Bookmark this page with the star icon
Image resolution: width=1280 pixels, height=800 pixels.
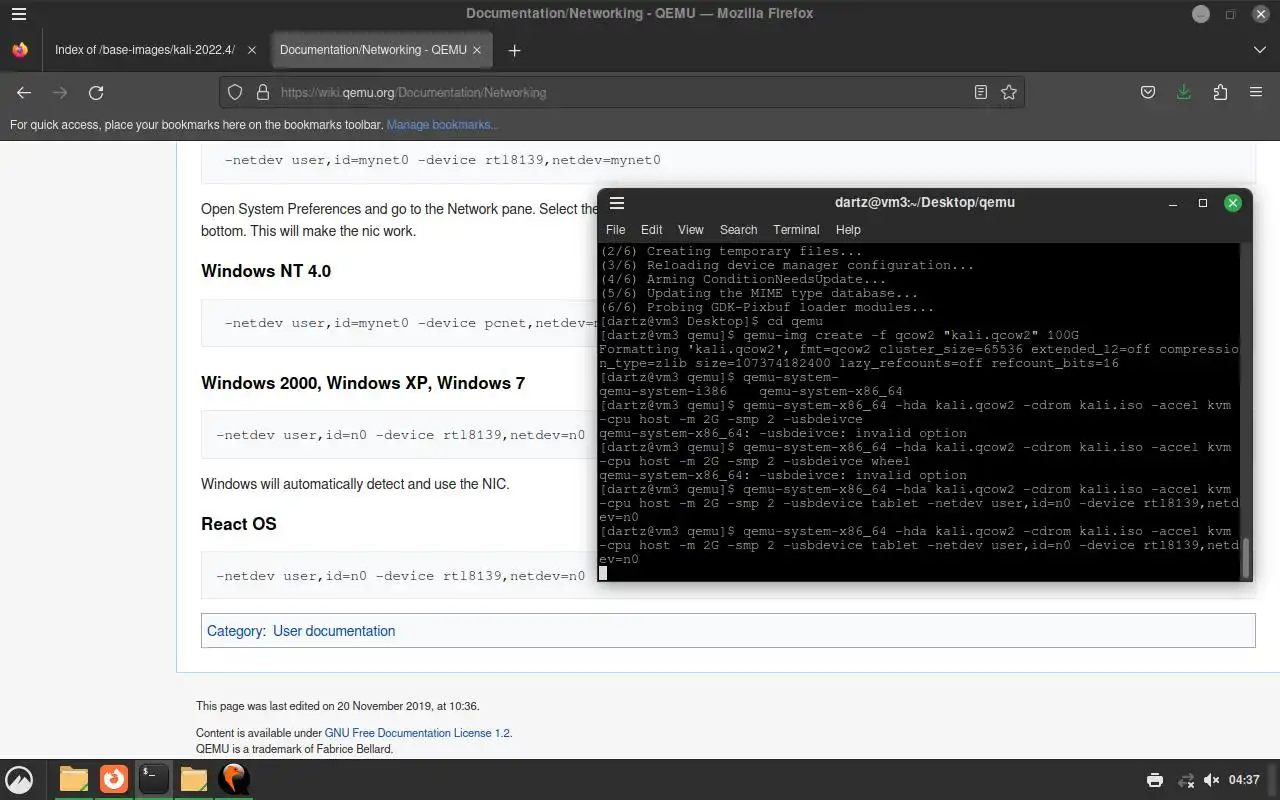1009,92
